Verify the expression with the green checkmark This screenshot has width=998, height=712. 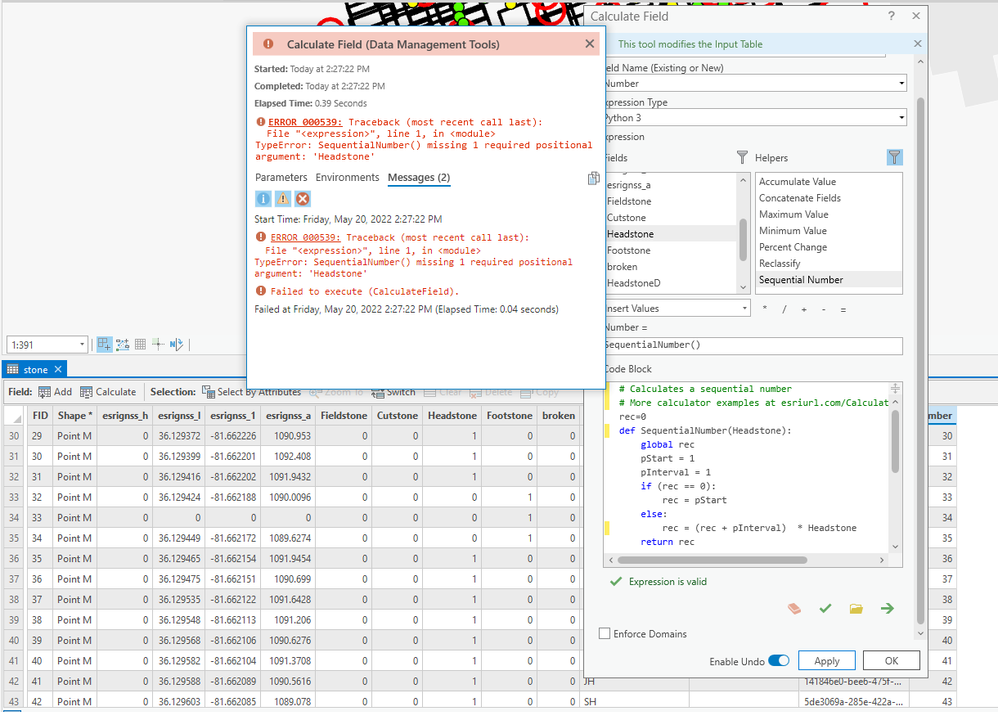pos(825,608)
